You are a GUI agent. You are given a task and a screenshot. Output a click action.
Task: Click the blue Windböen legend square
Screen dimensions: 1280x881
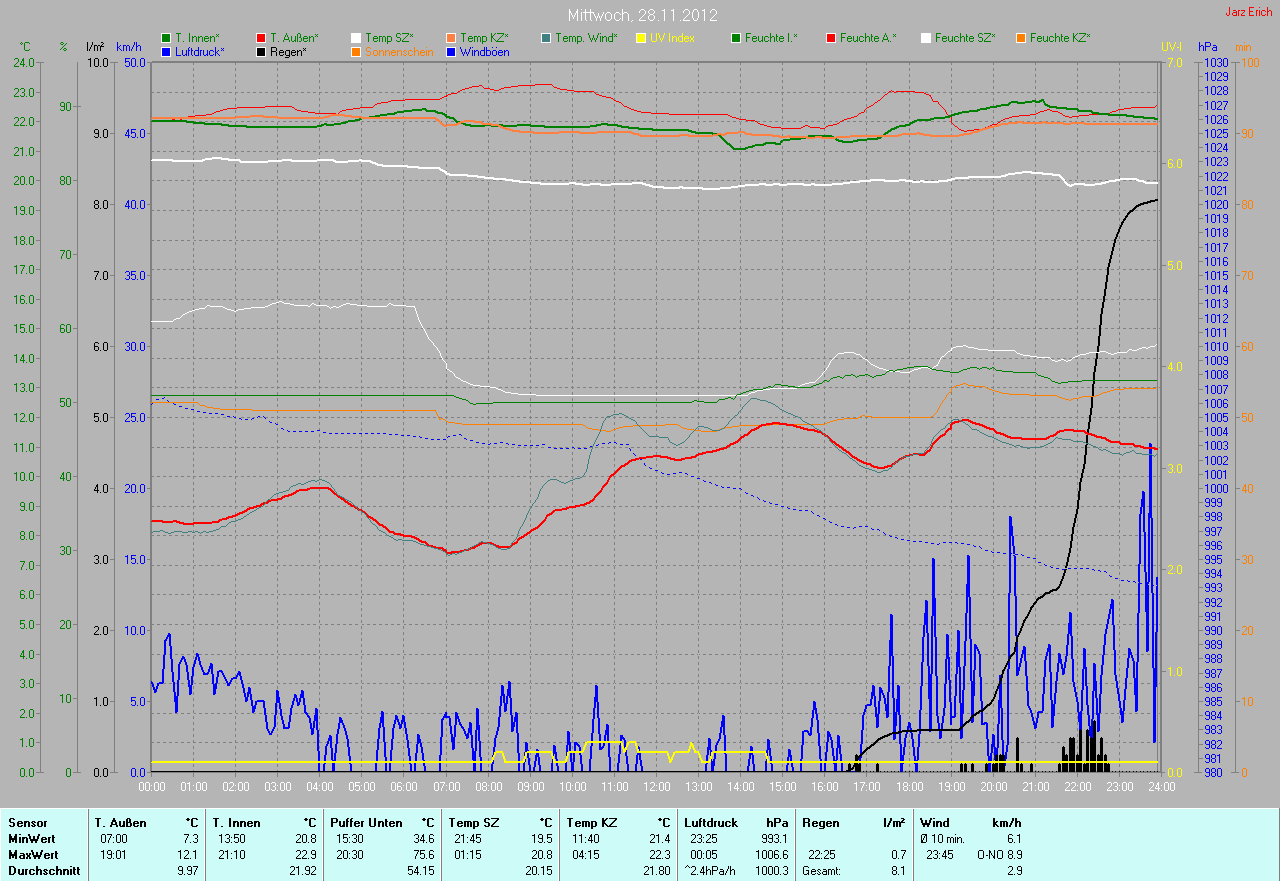pyautogui.click(x=451, y=51)
